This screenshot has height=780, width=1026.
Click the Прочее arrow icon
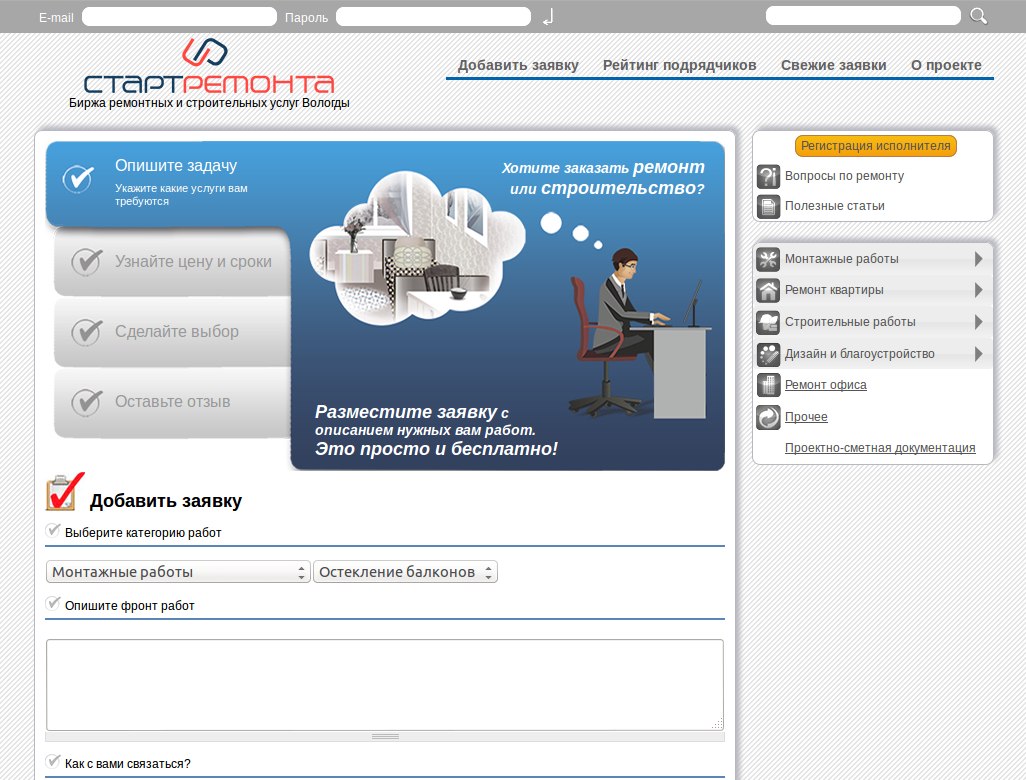pyautogui.click(x=768, y=417)
